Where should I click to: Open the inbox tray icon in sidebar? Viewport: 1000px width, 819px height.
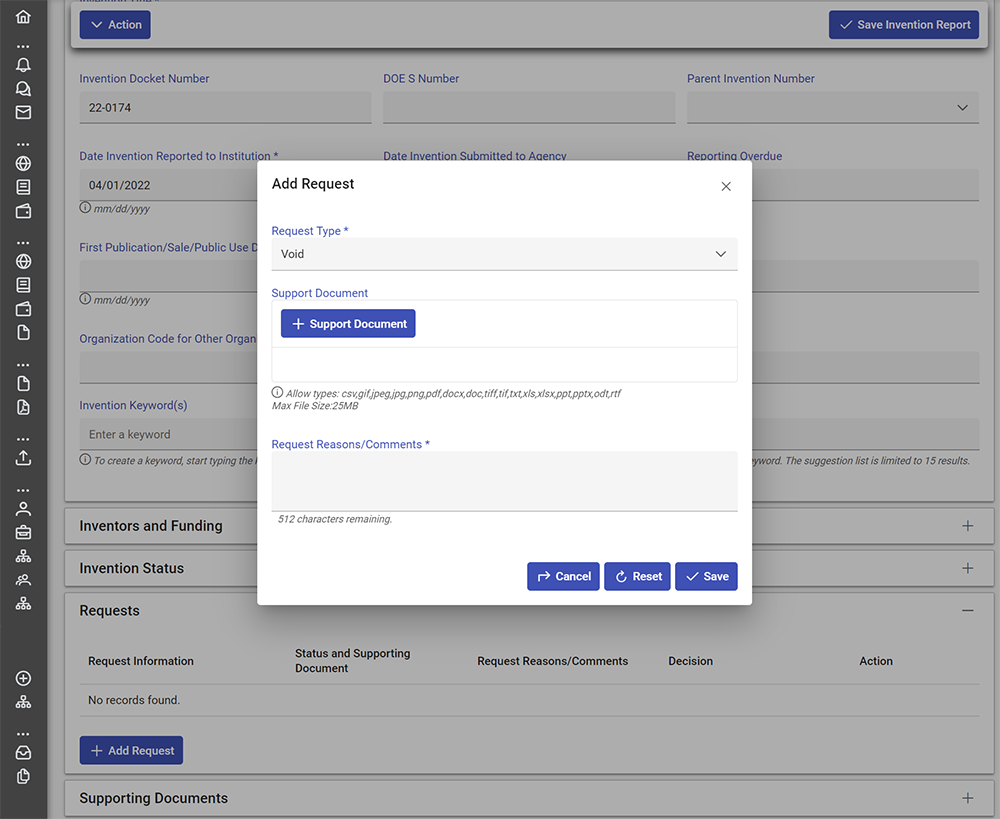(23, 753)
